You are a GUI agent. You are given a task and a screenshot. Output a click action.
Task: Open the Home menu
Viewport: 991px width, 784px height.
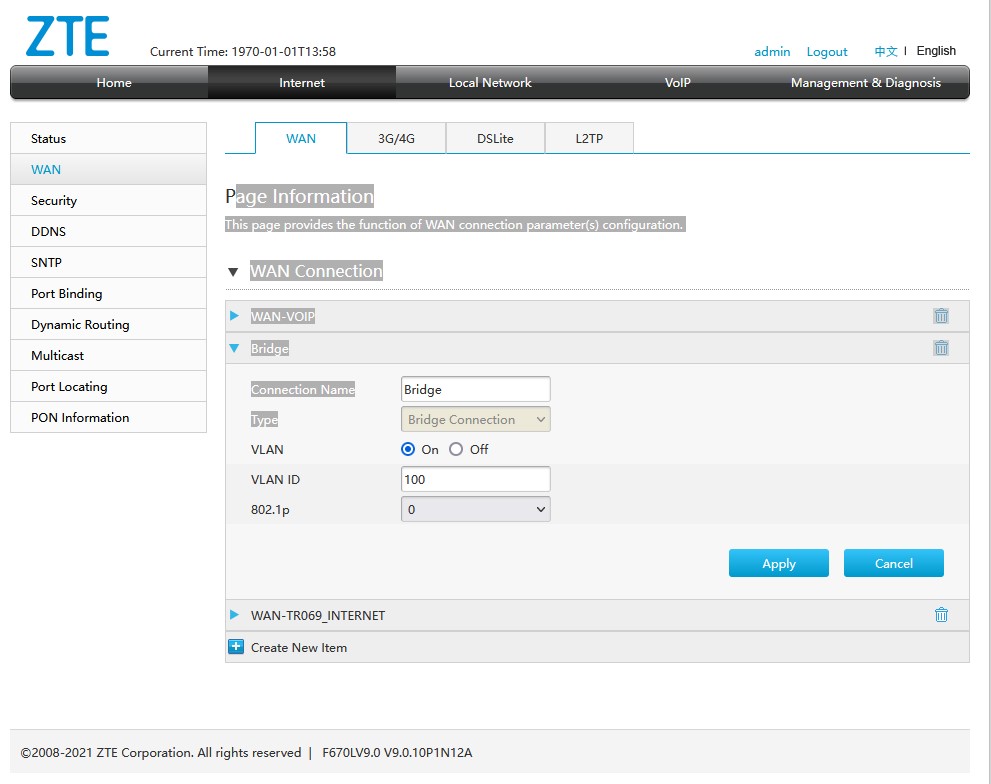114,83
